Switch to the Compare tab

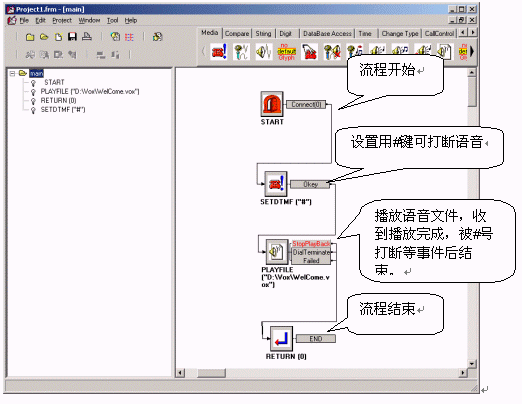(237, 33)
